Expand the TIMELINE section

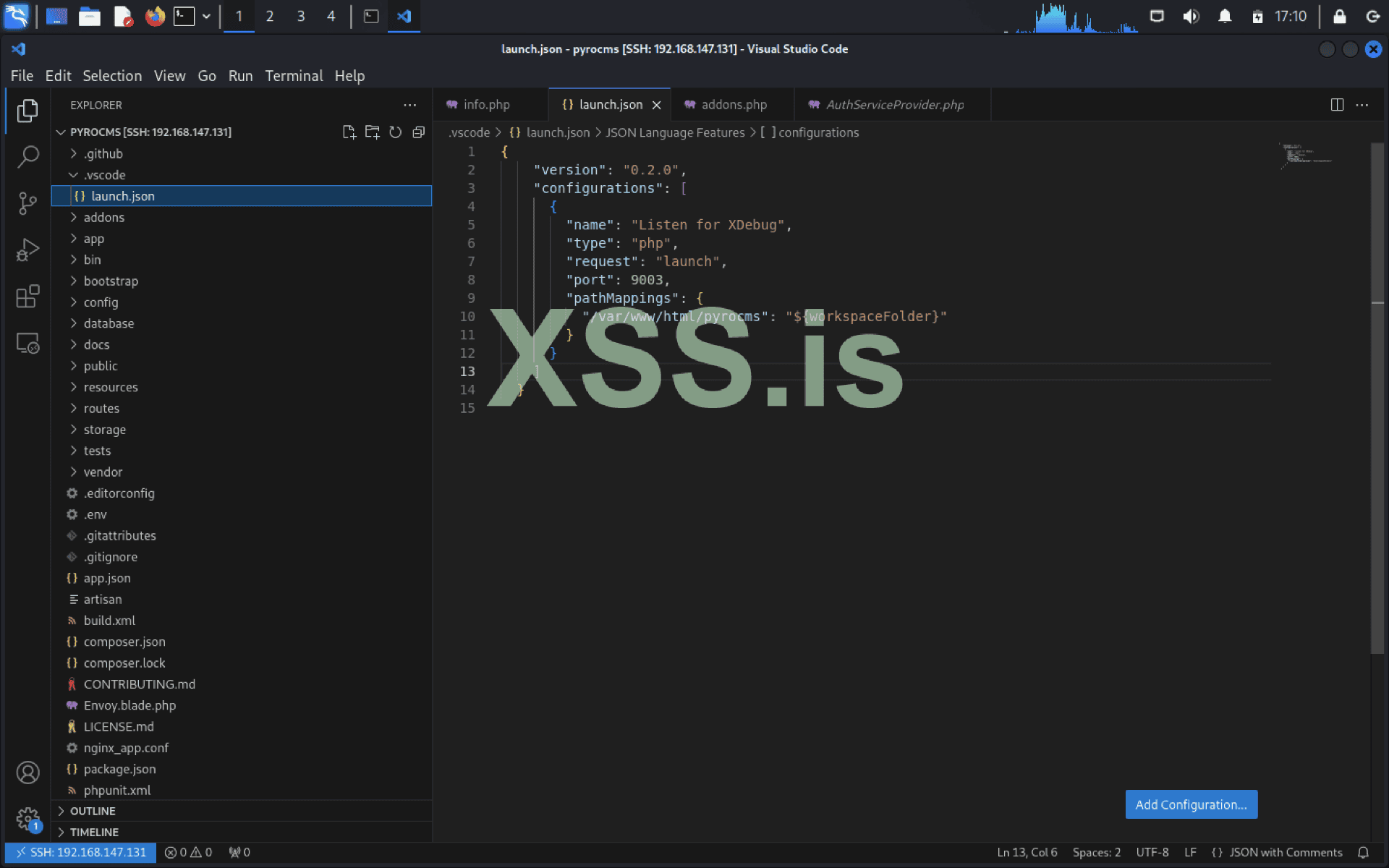tap(94, 833)
